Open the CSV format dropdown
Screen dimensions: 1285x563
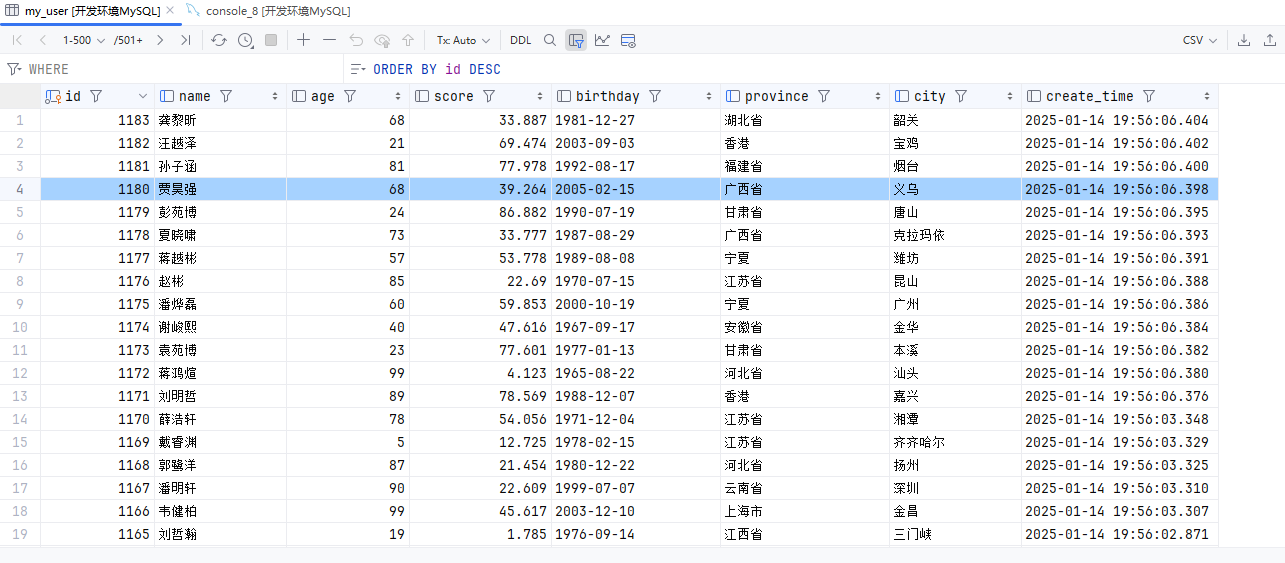click(x=1199, y=40)
